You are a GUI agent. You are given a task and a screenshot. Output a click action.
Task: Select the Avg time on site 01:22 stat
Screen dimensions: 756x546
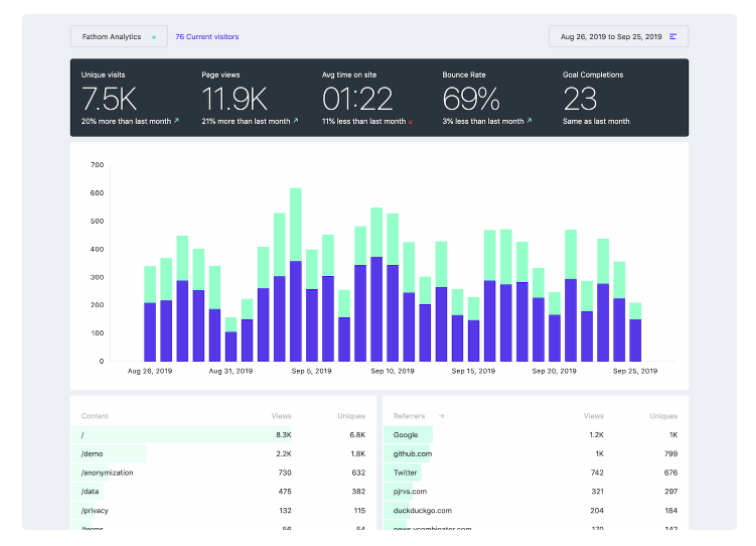pos(368,98)
